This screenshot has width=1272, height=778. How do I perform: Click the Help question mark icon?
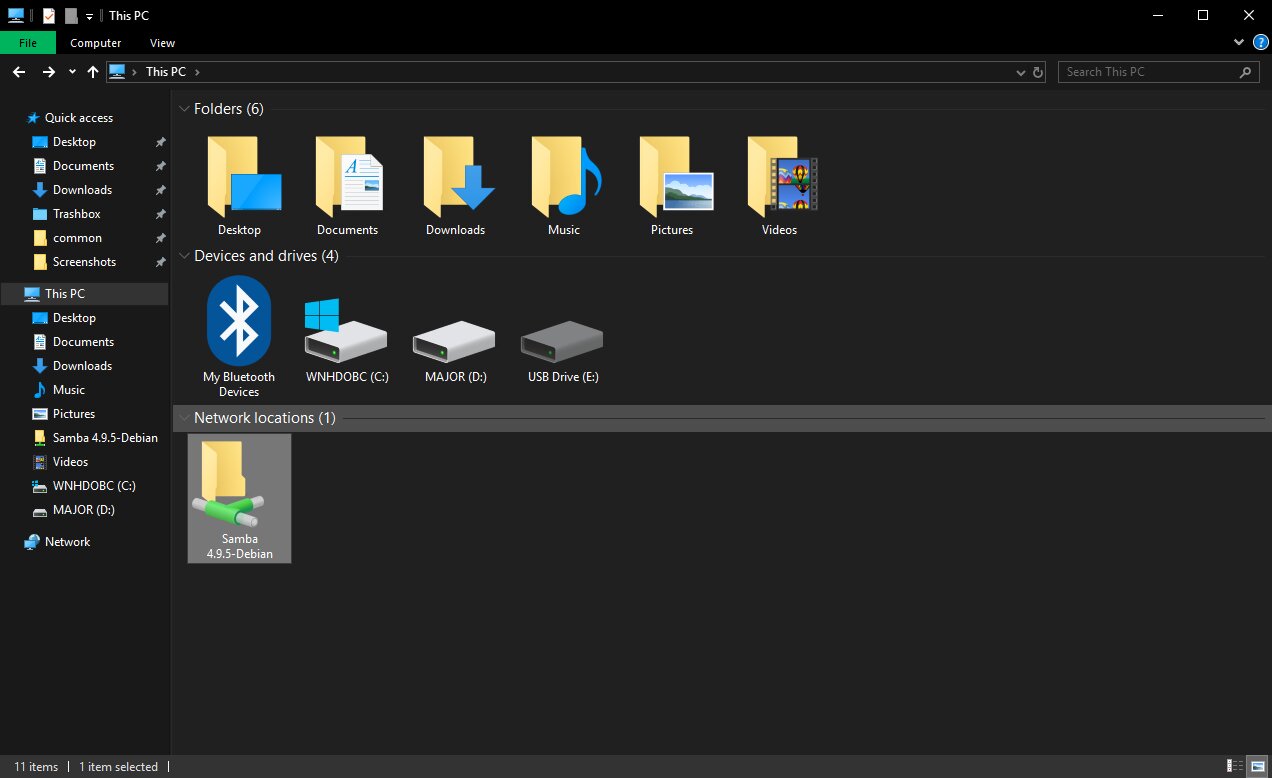[1260, 43]
